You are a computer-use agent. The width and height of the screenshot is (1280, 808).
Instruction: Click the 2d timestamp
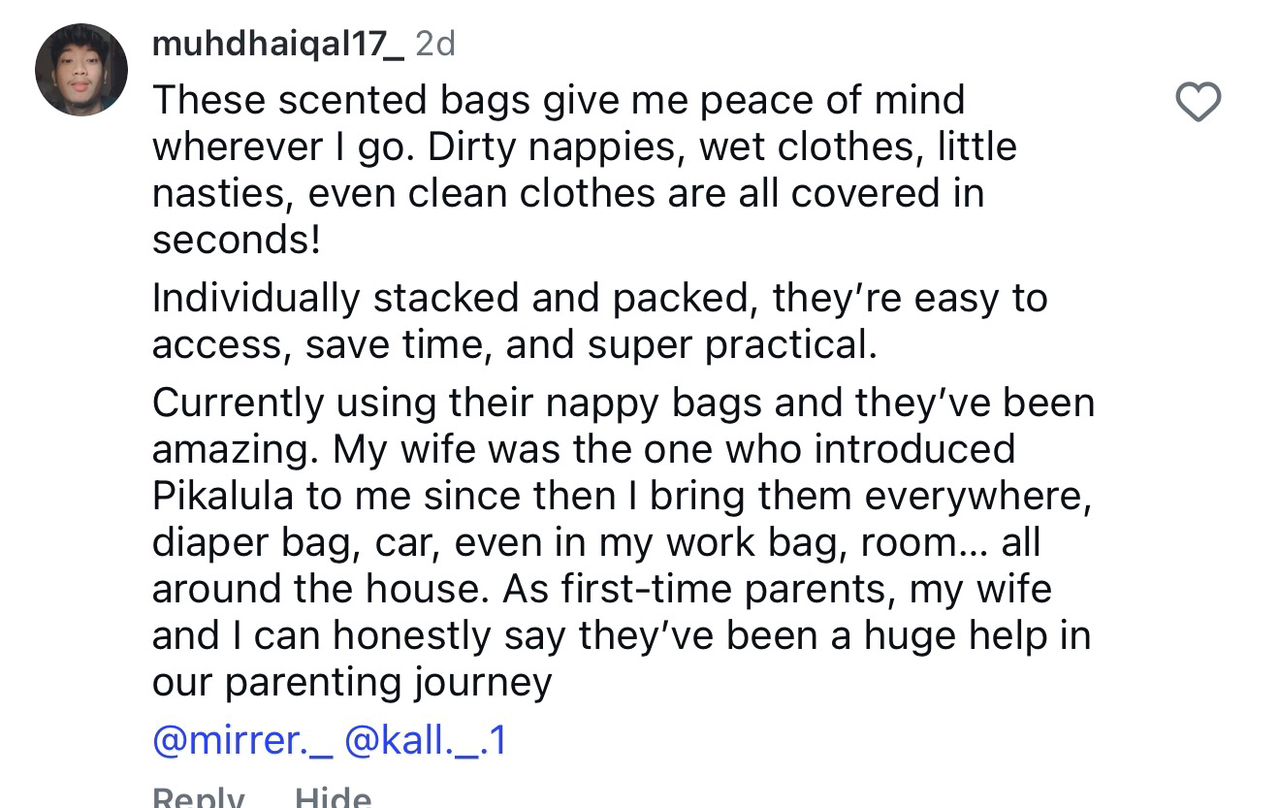(x=434, y=44)
